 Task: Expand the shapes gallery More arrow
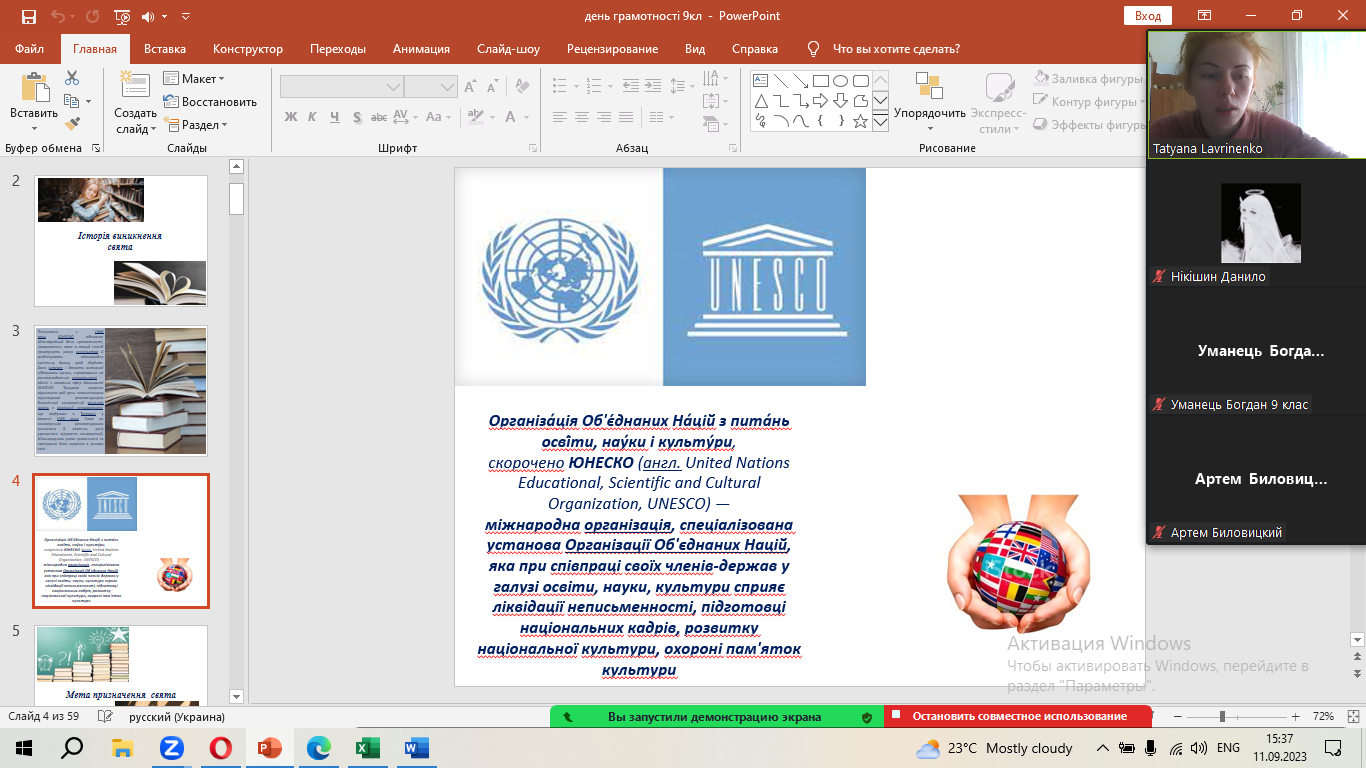(x=881, y=122)
